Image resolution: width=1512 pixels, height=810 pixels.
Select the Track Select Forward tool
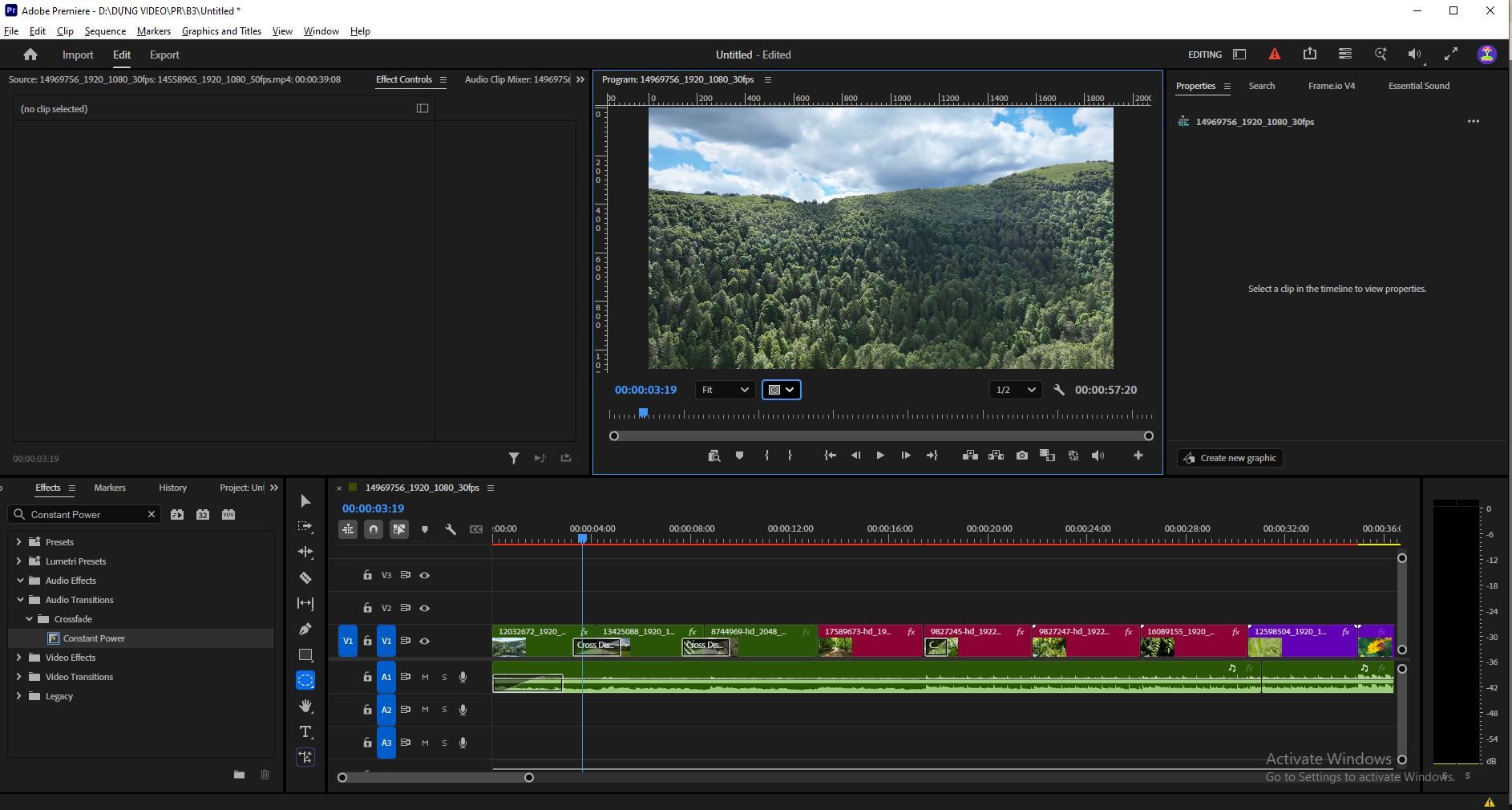tap(305, 527)
